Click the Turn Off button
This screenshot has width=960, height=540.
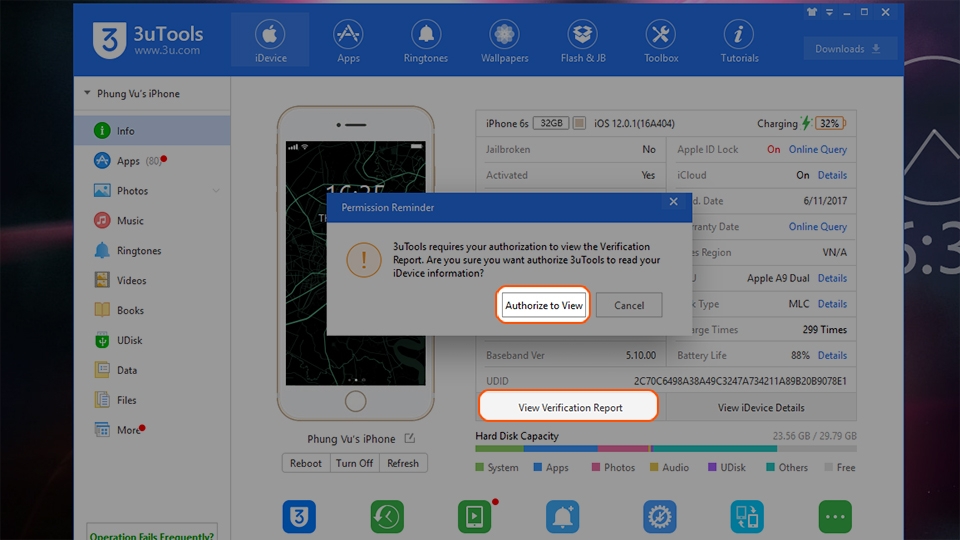click(x=354, y=463)
